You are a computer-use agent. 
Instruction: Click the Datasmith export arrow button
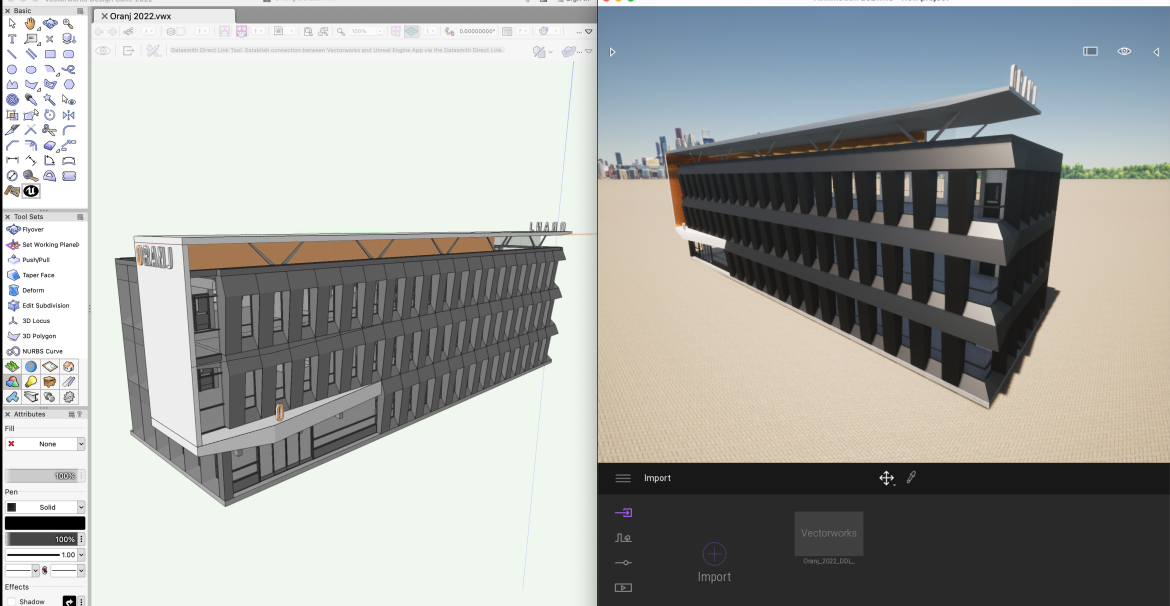128,51
